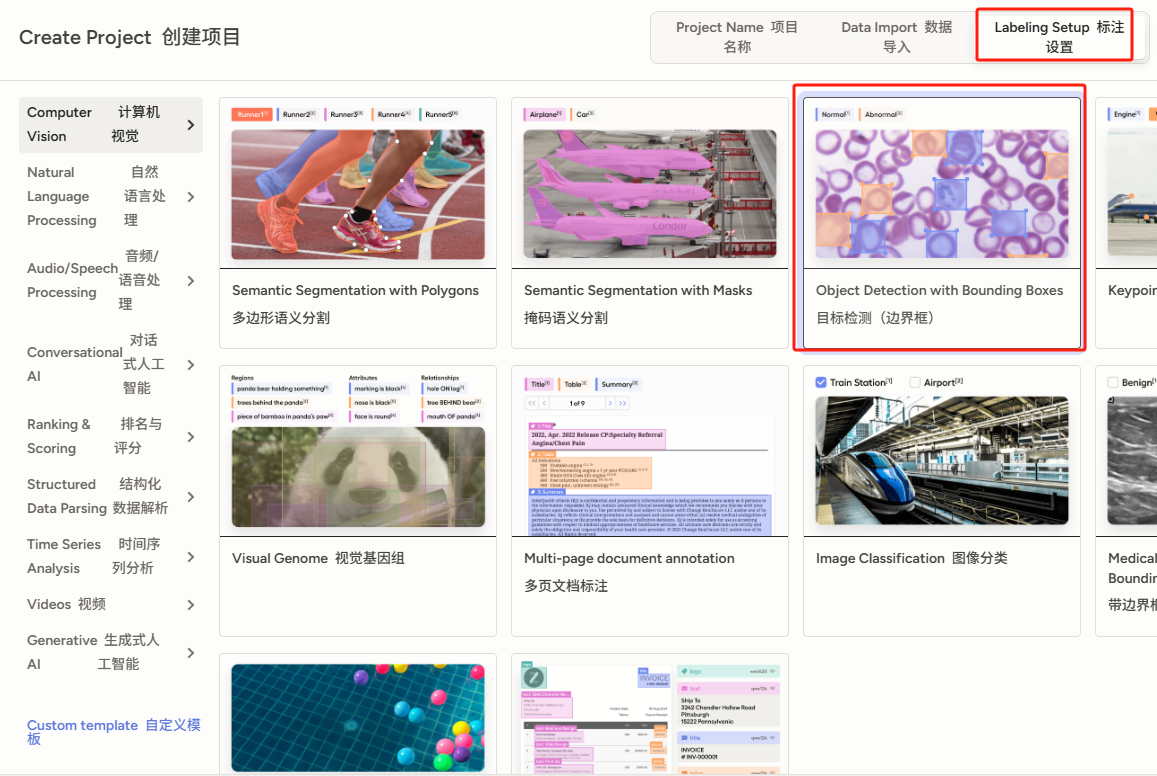Open the Ranking & Scoring category
Viewport: 1157px width, 776px height.
tap(111, 437)
